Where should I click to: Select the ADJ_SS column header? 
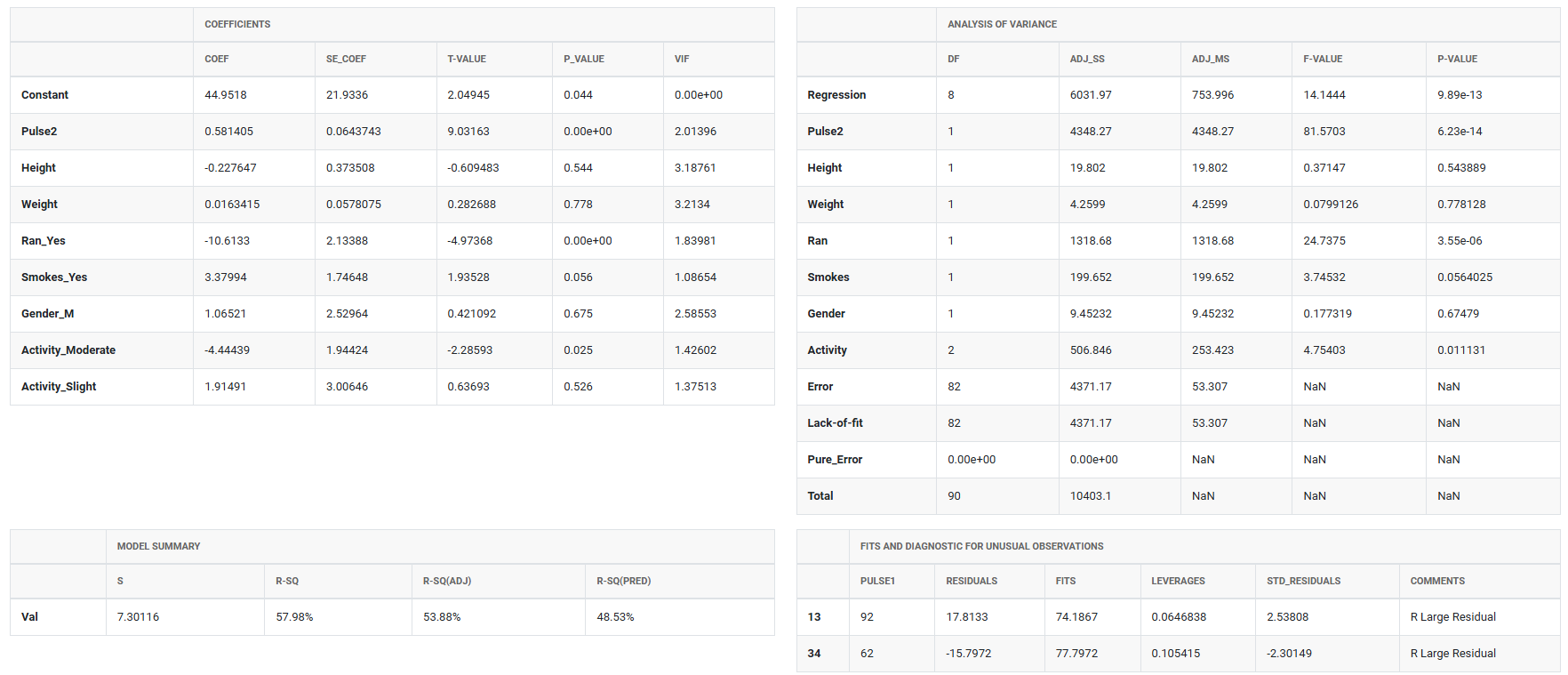pos(1087,59)
